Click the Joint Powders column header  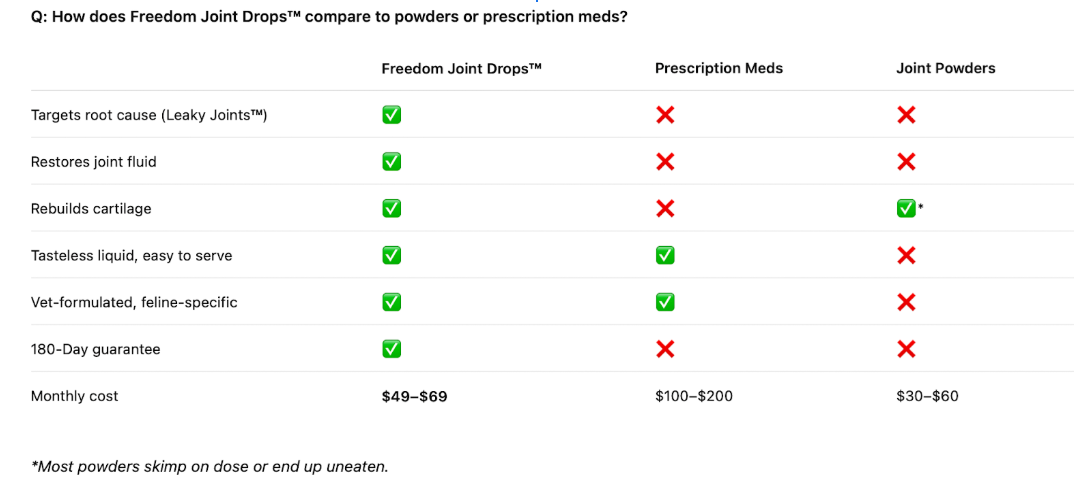click(945, 68)
